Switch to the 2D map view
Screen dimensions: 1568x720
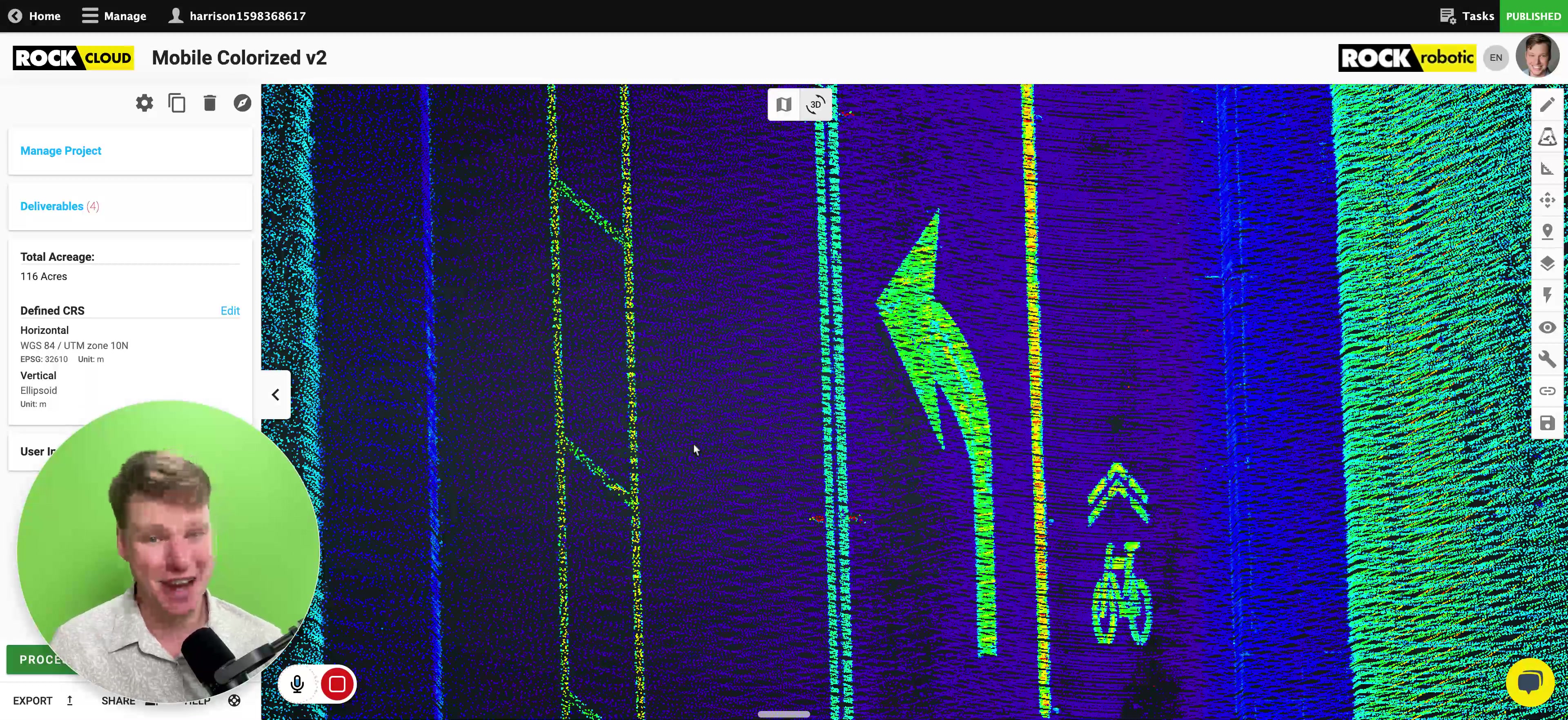click(784, 104)
